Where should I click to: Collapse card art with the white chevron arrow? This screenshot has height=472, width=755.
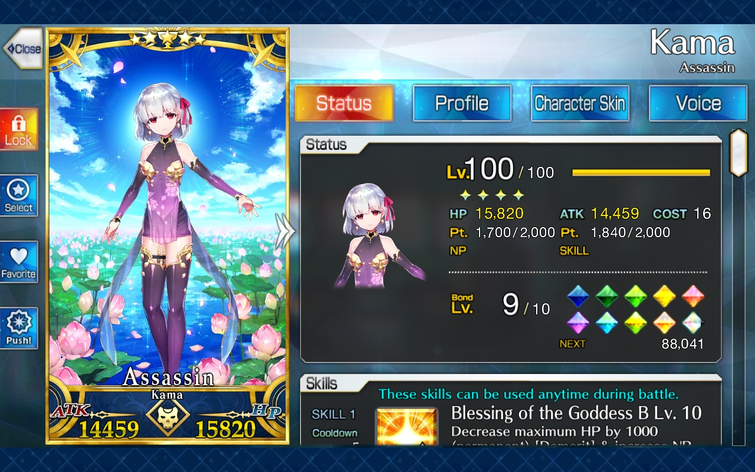pos(284,232)
